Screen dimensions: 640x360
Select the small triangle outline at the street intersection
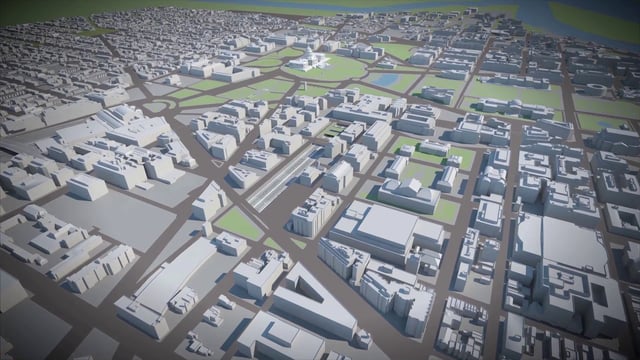tap(217, 163)
